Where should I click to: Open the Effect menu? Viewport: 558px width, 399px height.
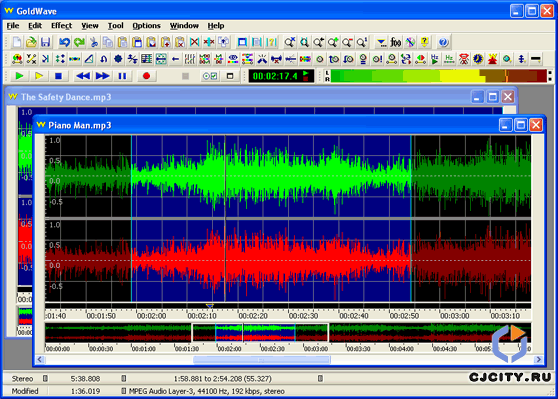tap(61, 26)
